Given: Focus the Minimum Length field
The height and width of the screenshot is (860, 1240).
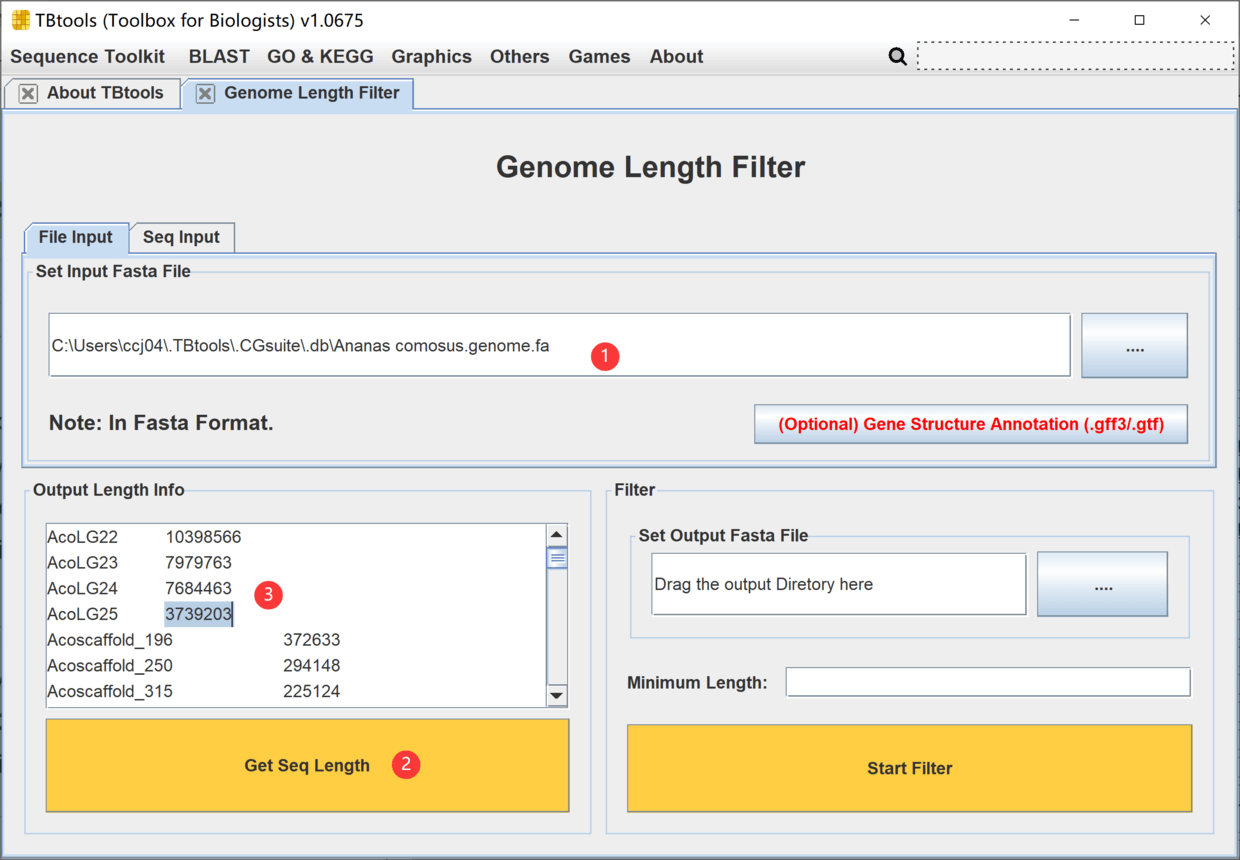Looking at the screenshot, I should pyautogui.click(x=988, y=682).
